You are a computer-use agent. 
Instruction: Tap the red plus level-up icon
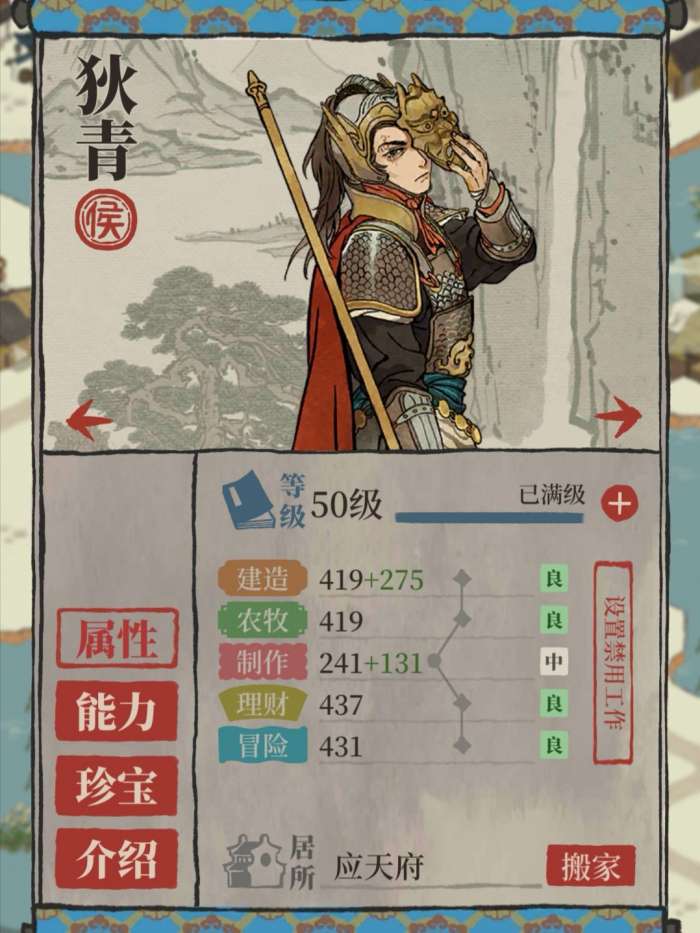[619, 504]
